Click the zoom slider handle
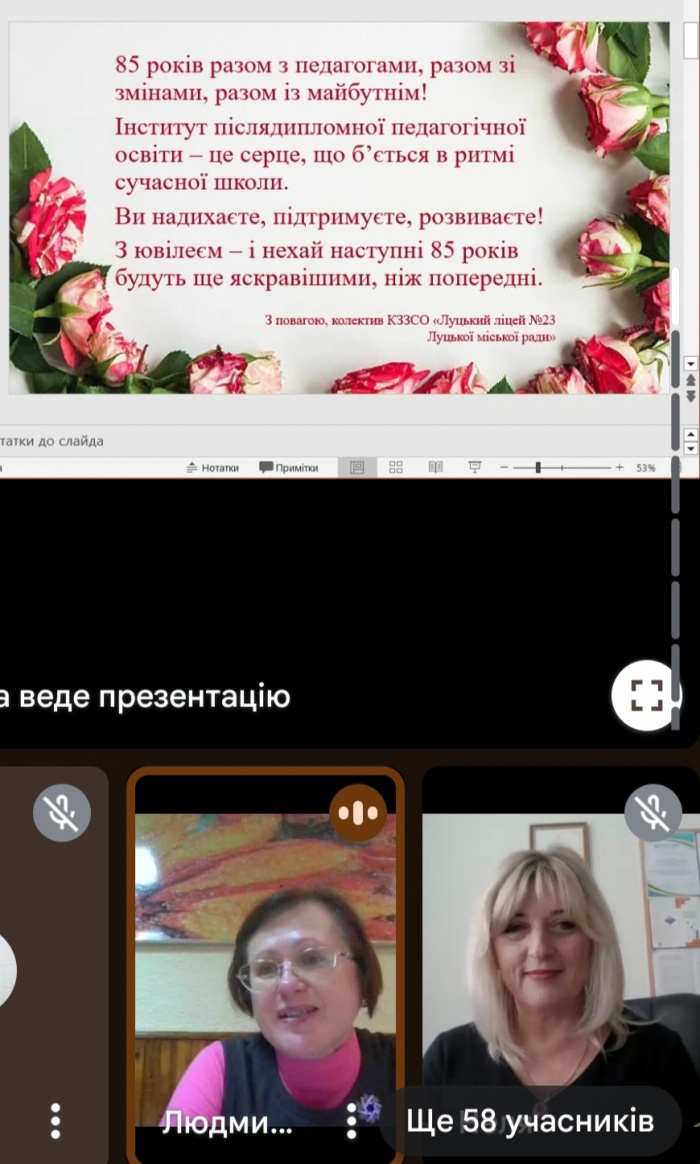700x1164 pixels. click(538, 467)
